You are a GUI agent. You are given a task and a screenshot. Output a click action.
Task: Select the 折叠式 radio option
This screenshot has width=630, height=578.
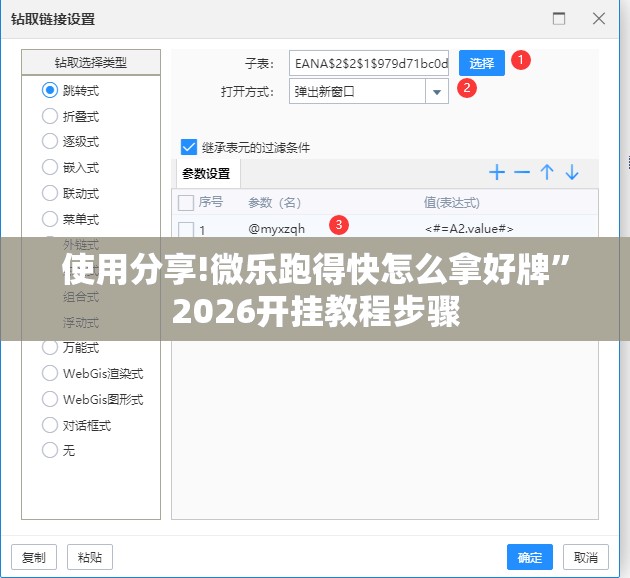[x=50, y=116]
